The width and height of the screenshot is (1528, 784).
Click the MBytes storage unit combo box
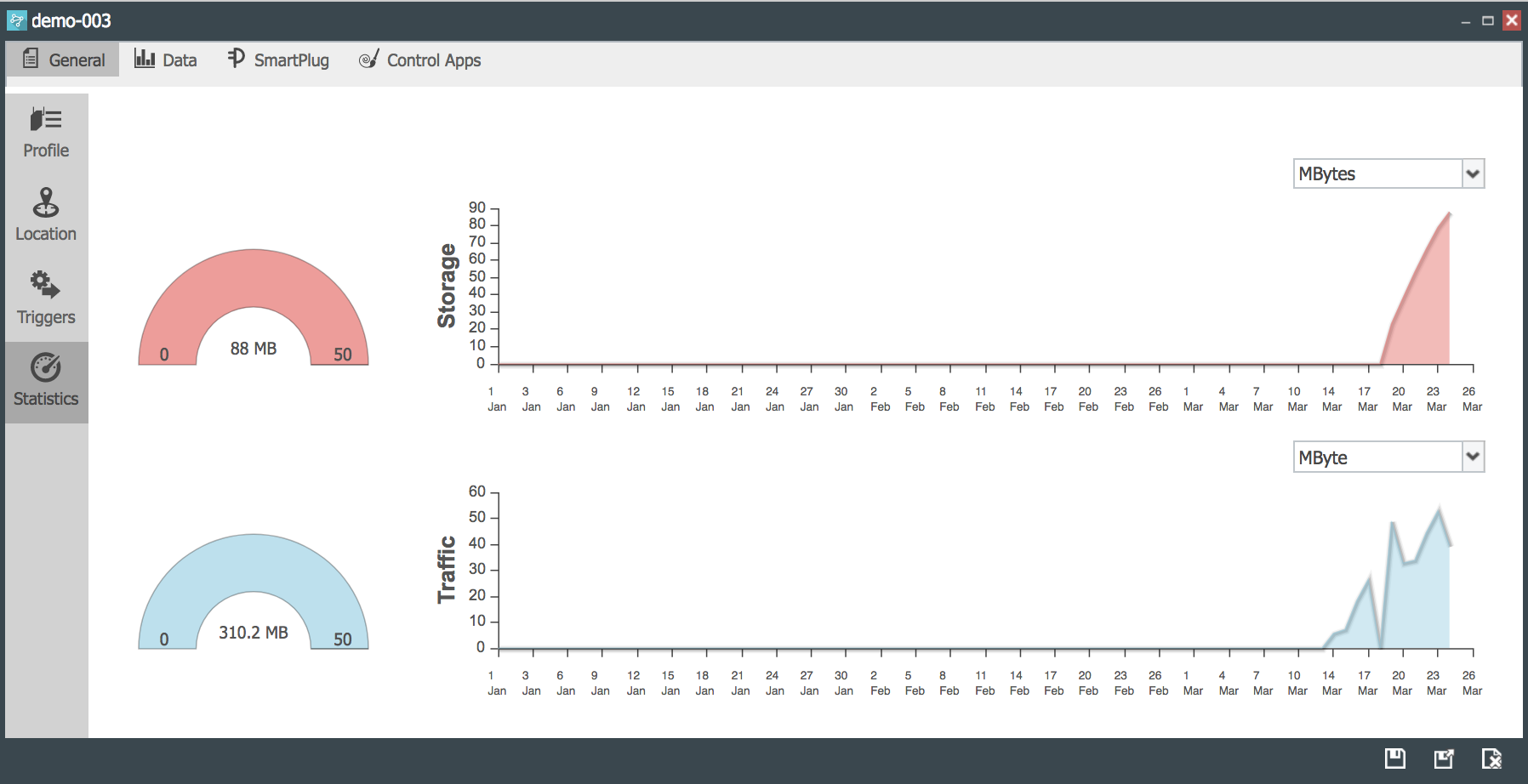[1388, 174]
